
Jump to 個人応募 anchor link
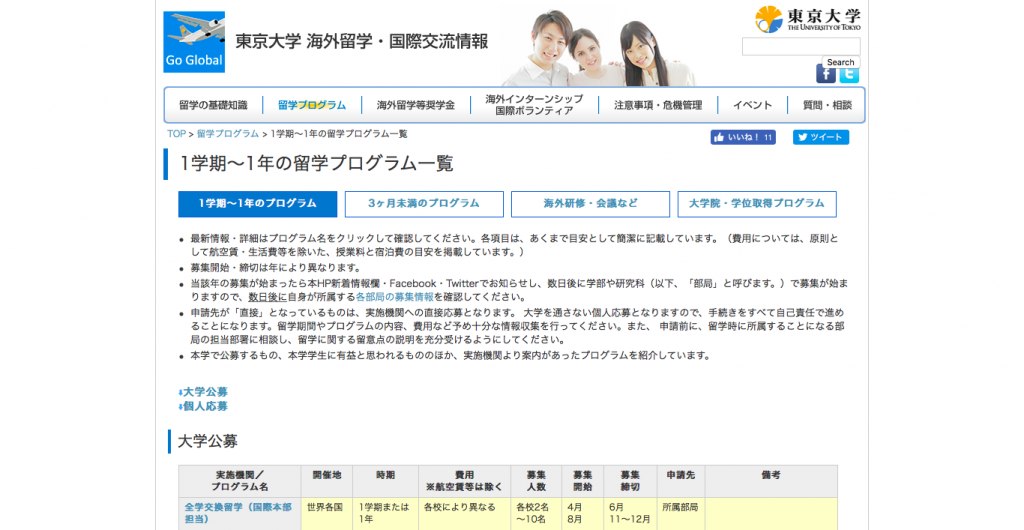(x=204, y=406)
